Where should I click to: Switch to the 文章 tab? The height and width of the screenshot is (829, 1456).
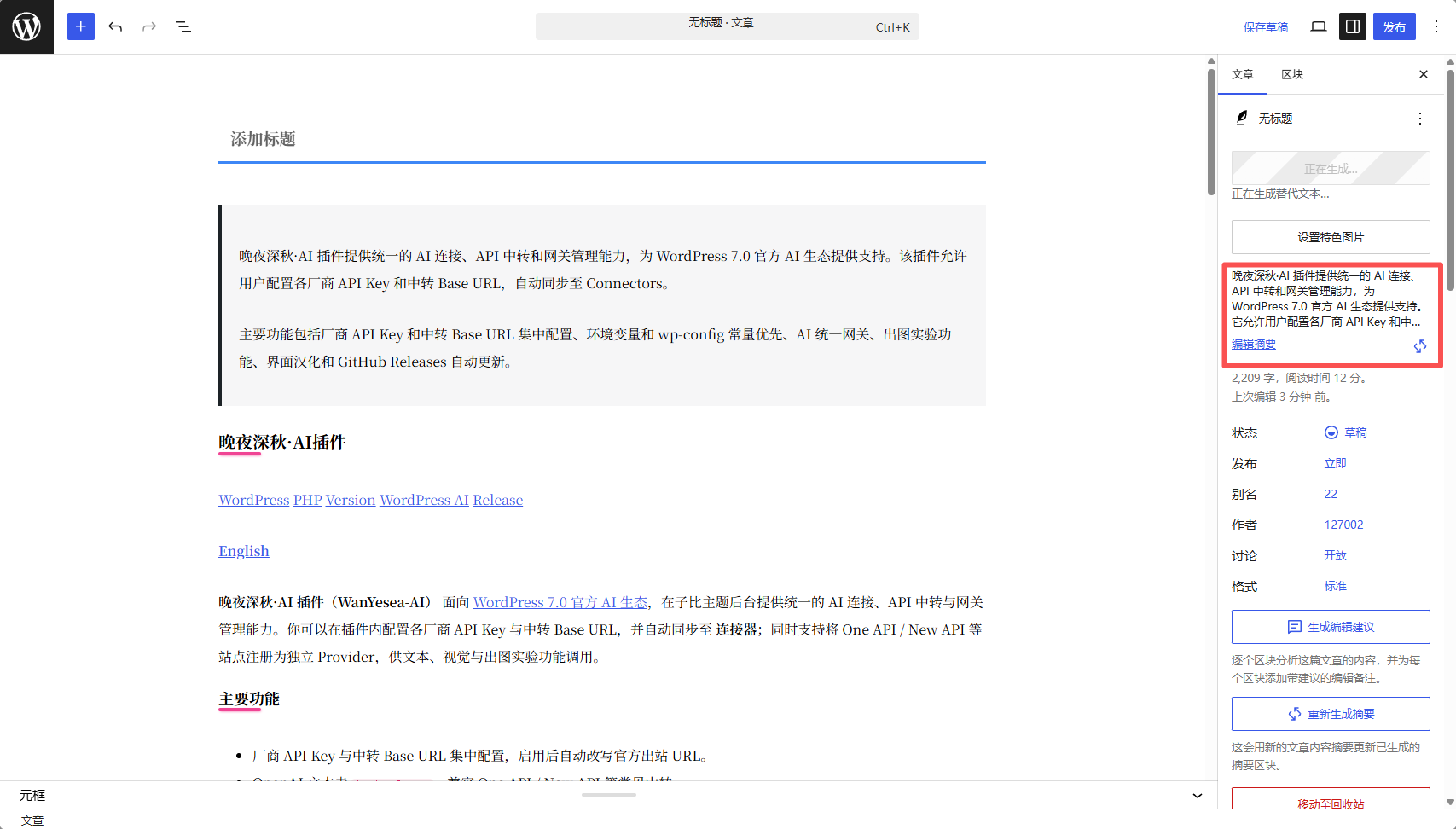pos(1243,74)
